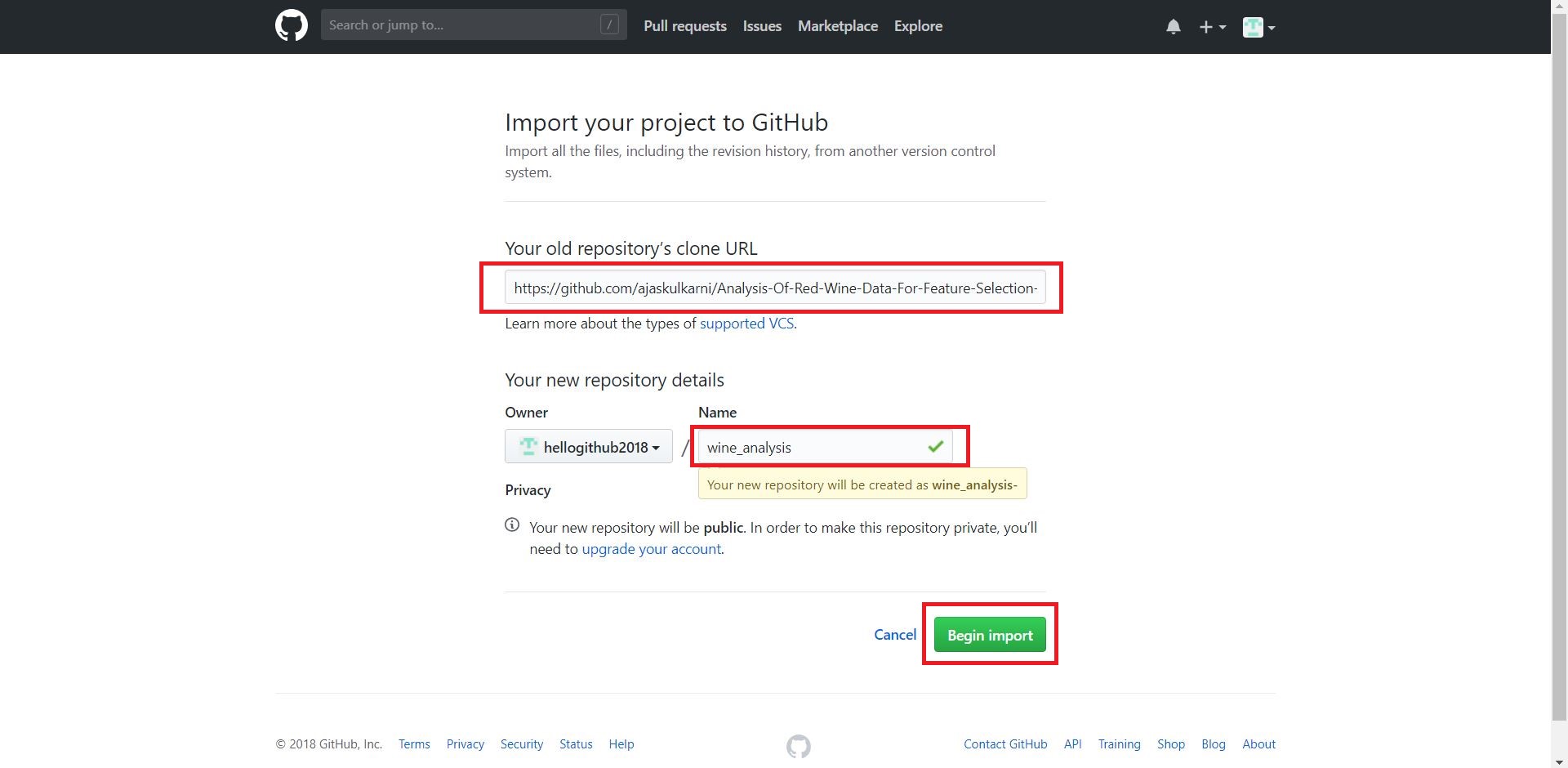Select the hellogithub2018 owner dropdown
This screenshot has width=1568, height=768.
click(589, 446)
